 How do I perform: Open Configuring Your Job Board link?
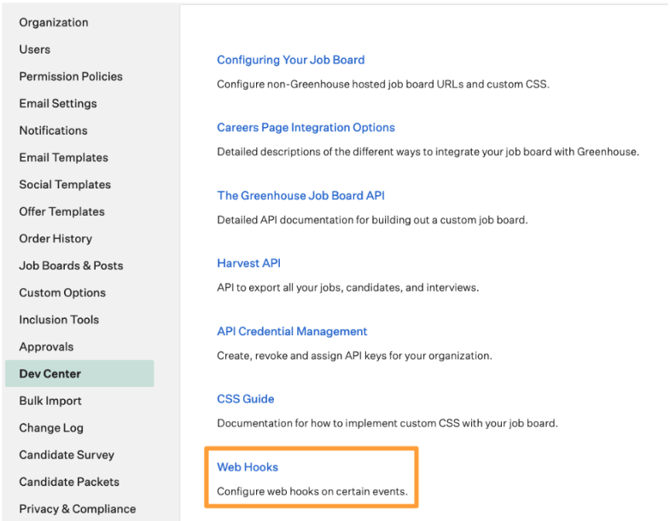(x=291, y=60)
